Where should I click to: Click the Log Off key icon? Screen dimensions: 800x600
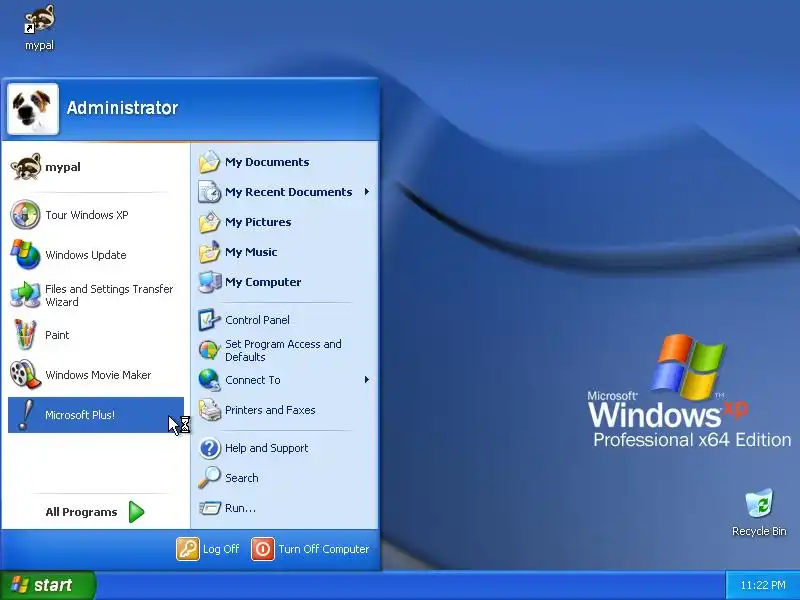188,549
